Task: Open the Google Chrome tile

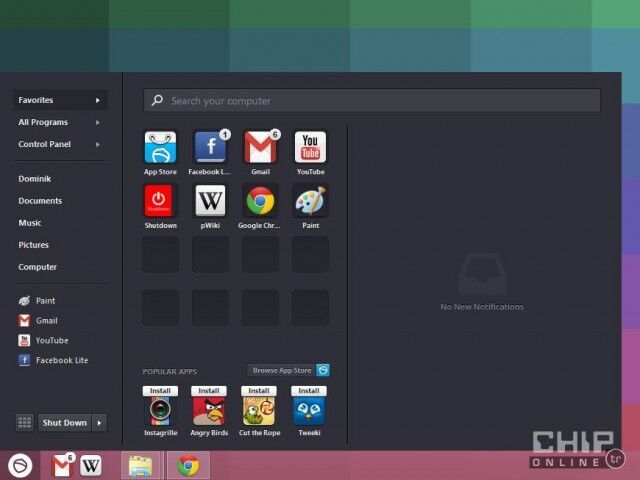Action: 260,202
